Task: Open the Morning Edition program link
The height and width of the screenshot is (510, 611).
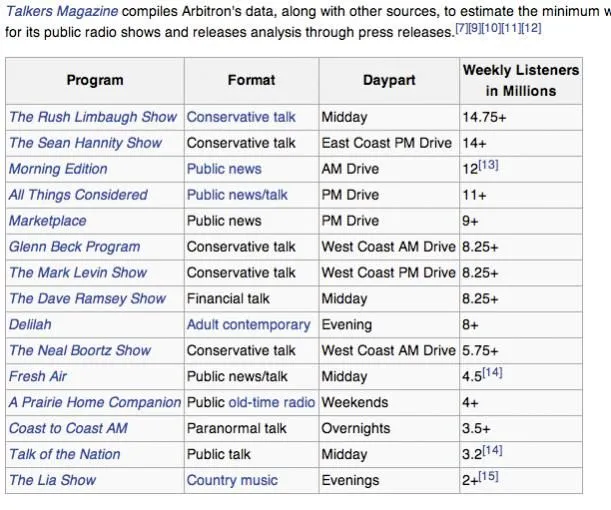Action: [x=58, y=169]
